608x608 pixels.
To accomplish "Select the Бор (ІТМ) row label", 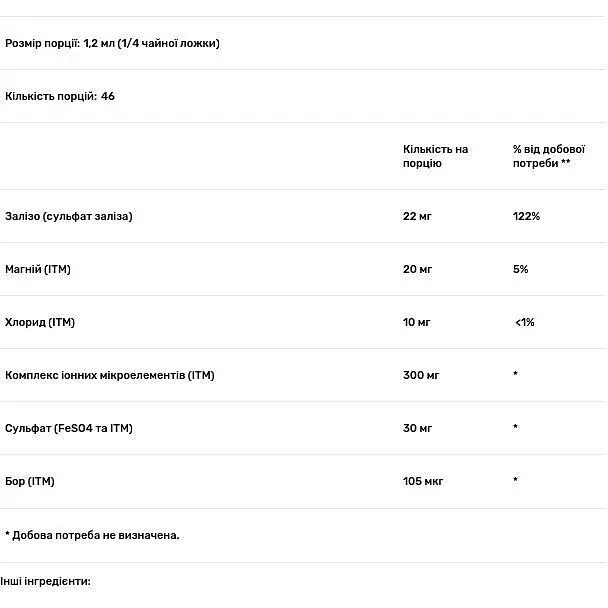I will point(29,481).
